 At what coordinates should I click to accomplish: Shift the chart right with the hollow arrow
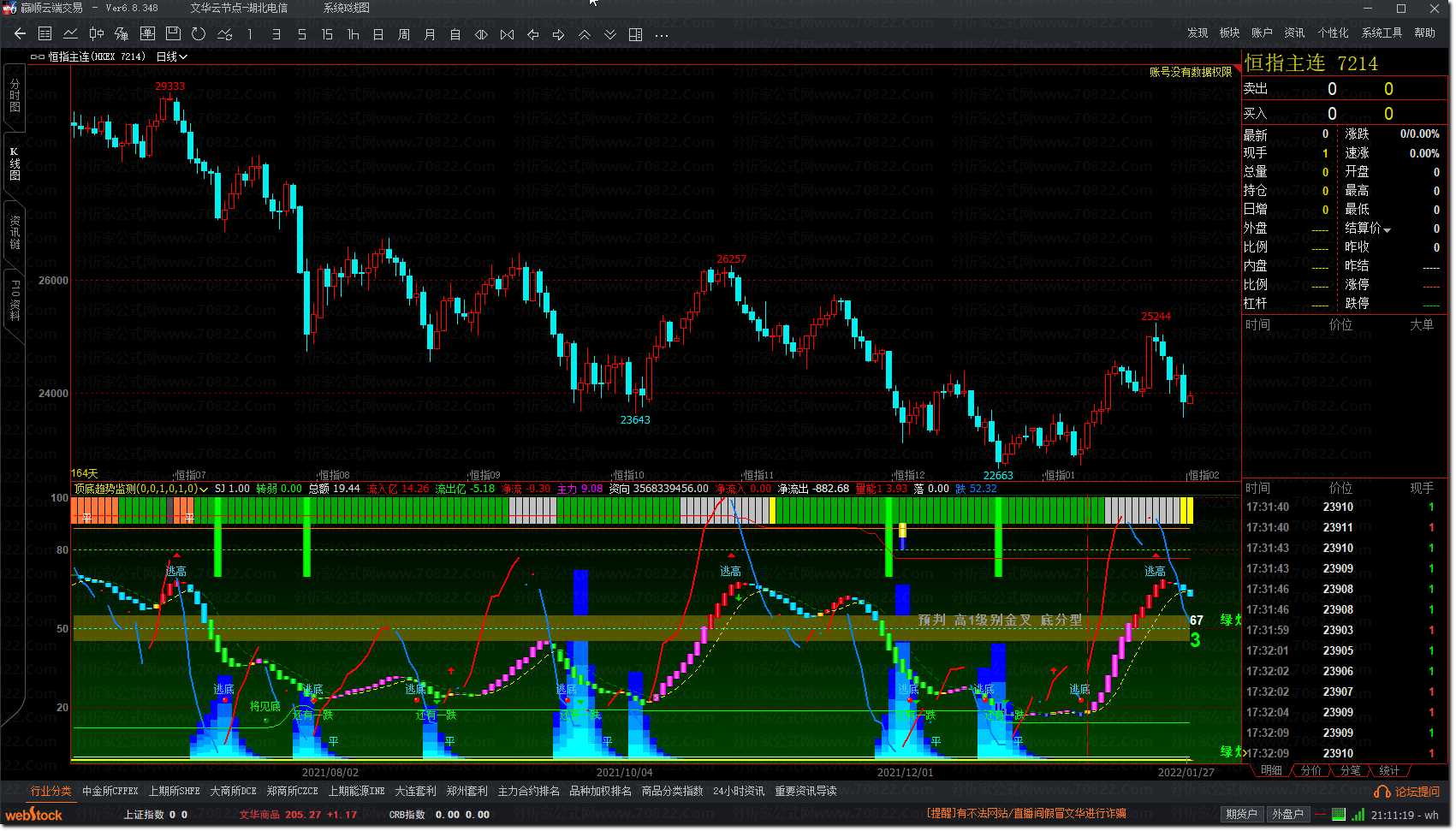pyautogui.click(x=558, y=34)
